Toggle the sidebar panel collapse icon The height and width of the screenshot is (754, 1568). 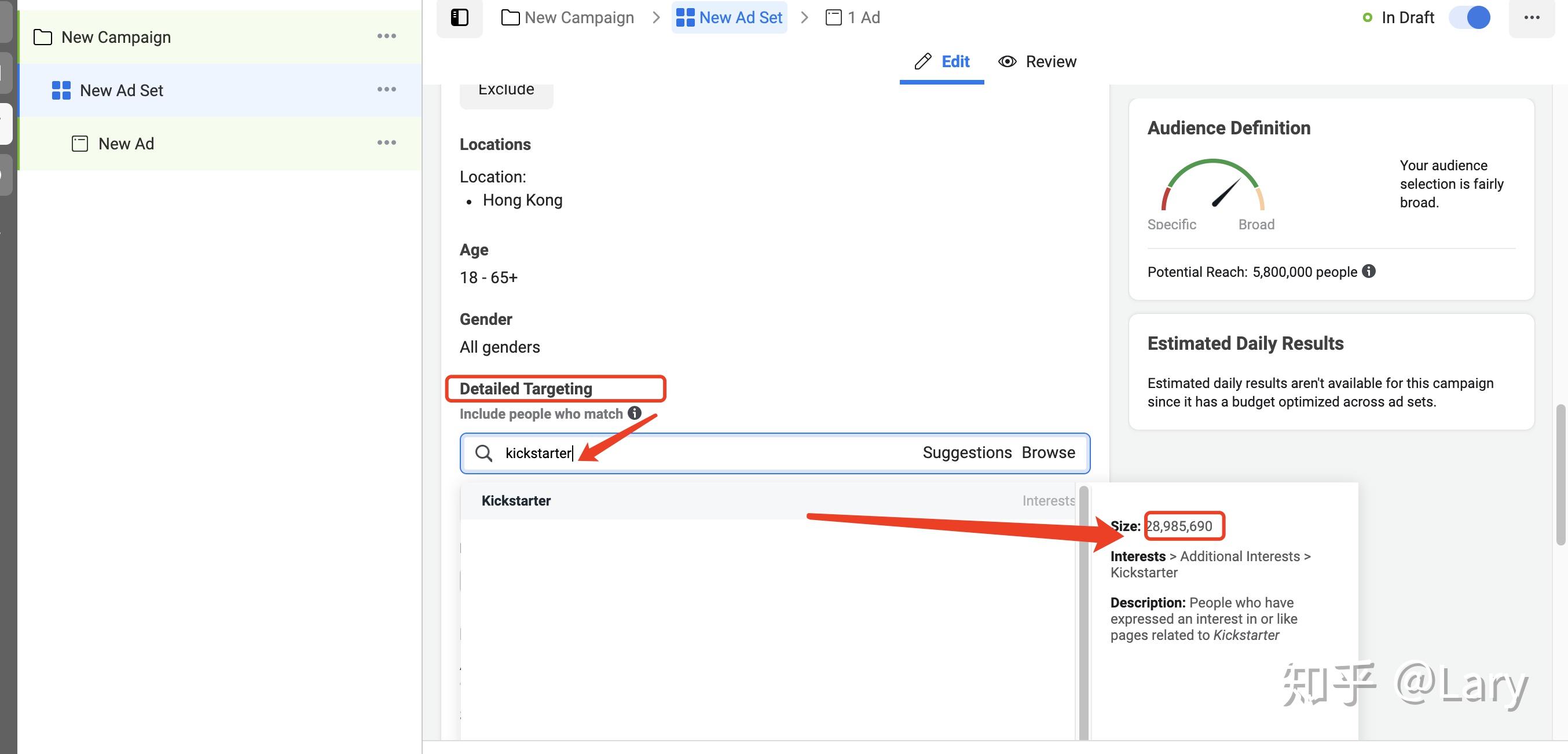pos(460,17)
